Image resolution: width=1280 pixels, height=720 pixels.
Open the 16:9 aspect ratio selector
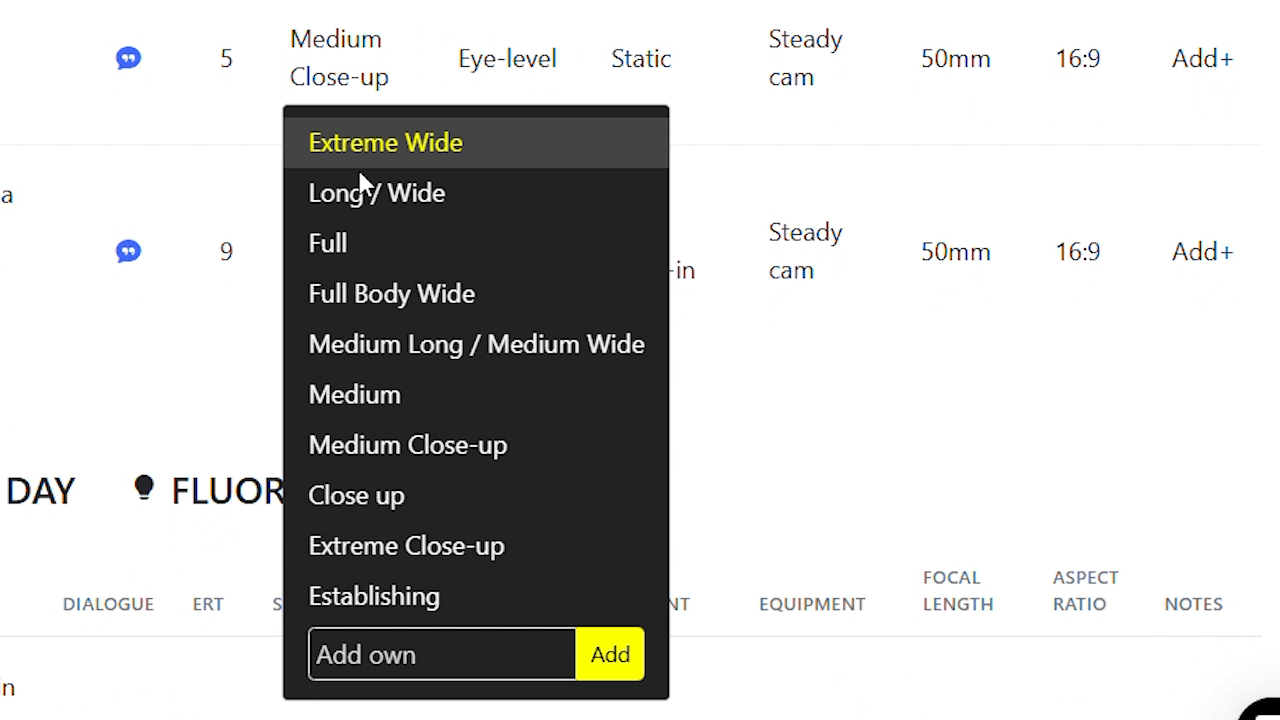pyautogui.click(x=1077, y=57)
